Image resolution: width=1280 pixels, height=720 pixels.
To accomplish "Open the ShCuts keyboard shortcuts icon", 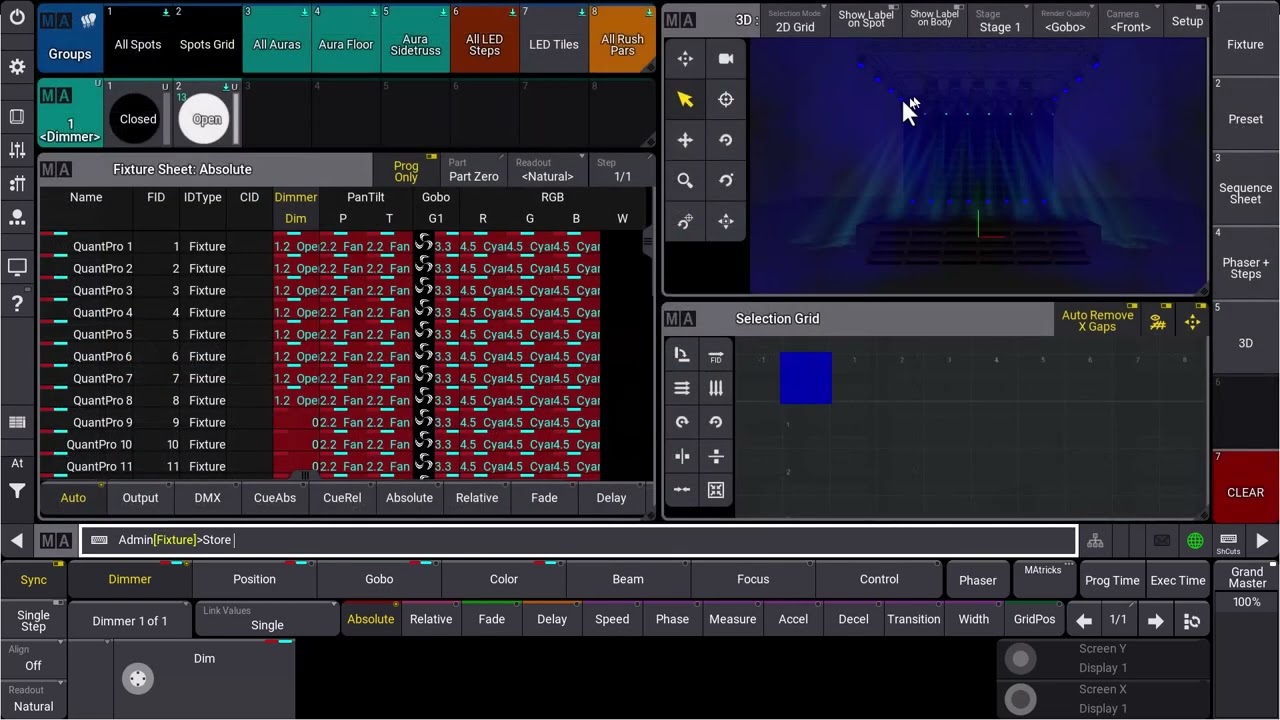I will tap(1228, 541).
